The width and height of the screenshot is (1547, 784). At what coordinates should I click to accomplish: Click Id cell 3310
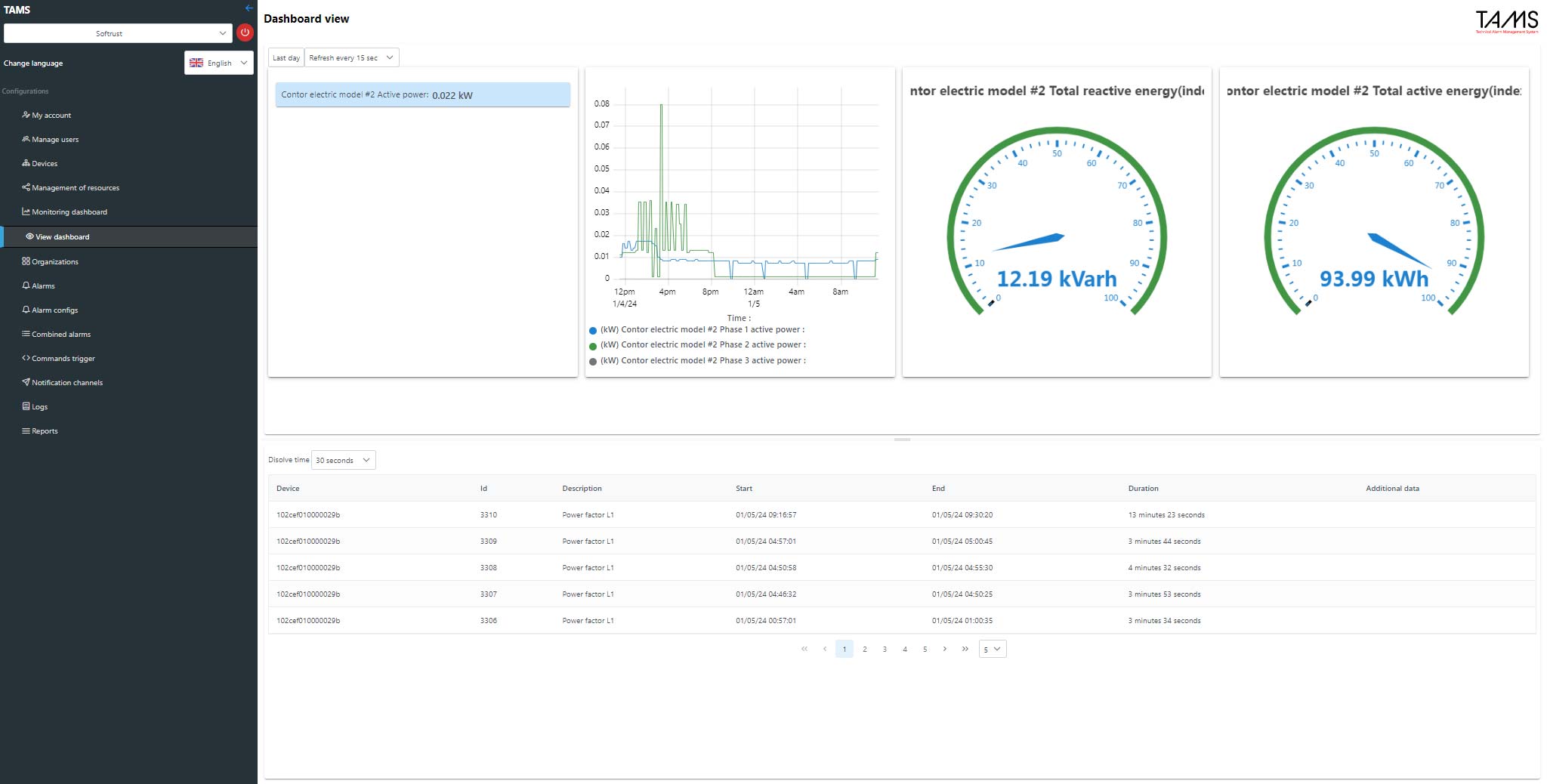click(489, 515)
